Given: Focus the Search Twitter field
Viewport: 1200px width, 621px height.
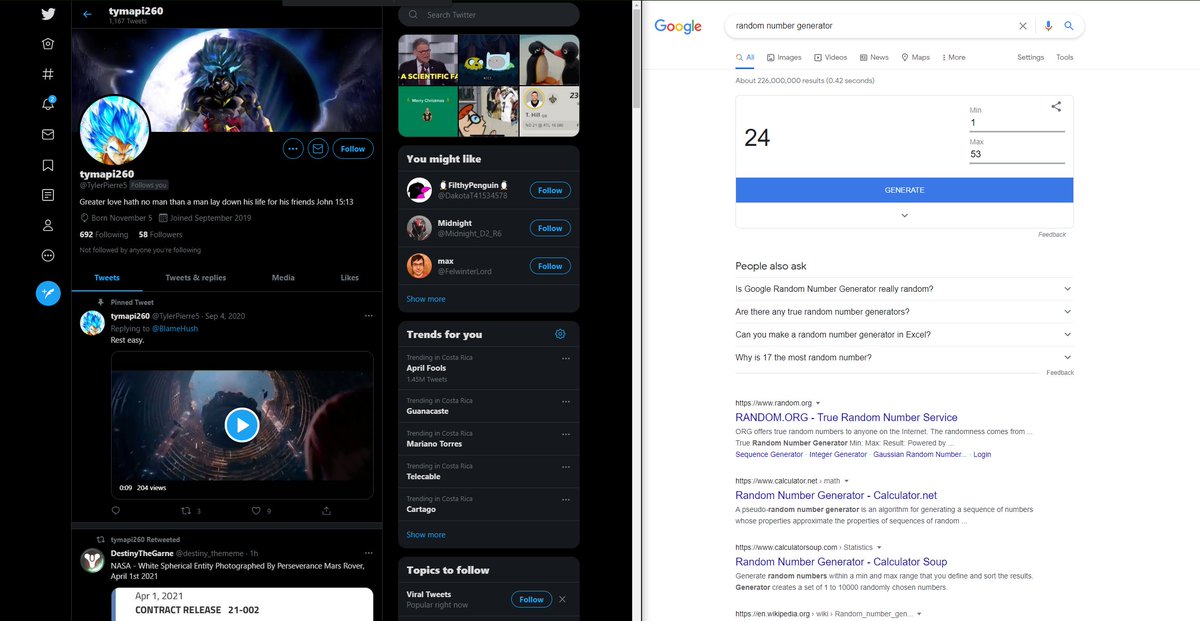Looking at the screenshot, I should tap(489, 15).
